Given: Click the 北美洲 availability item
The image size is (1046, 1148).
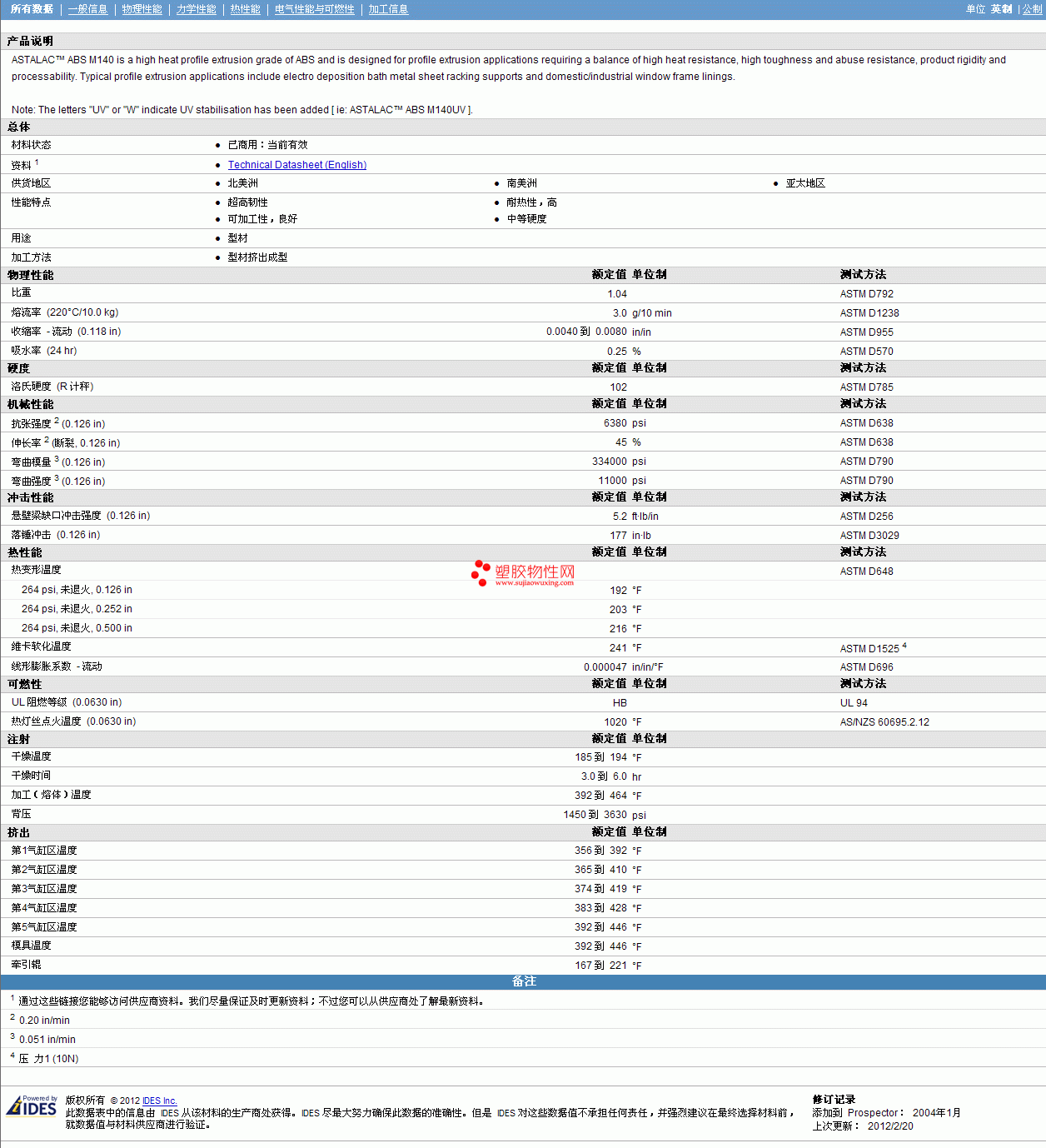Looking at the screenshot, I should (x=243, y=183).
